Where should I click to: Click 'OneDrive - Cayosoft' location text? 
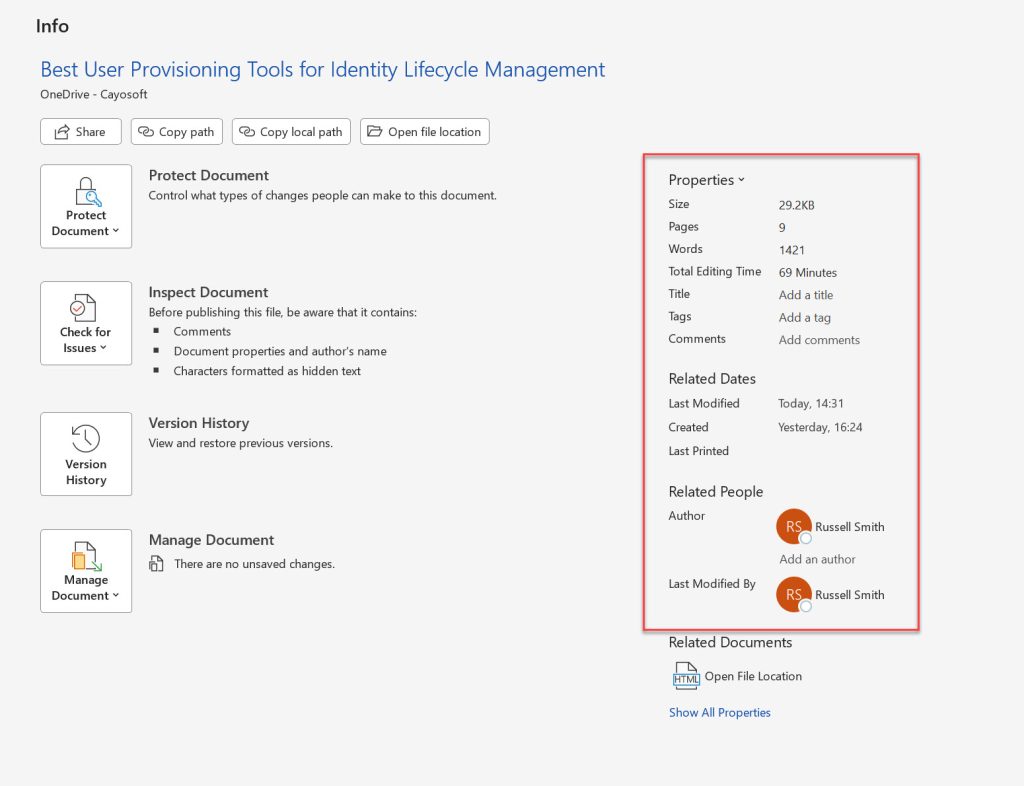tap(93, 94)
